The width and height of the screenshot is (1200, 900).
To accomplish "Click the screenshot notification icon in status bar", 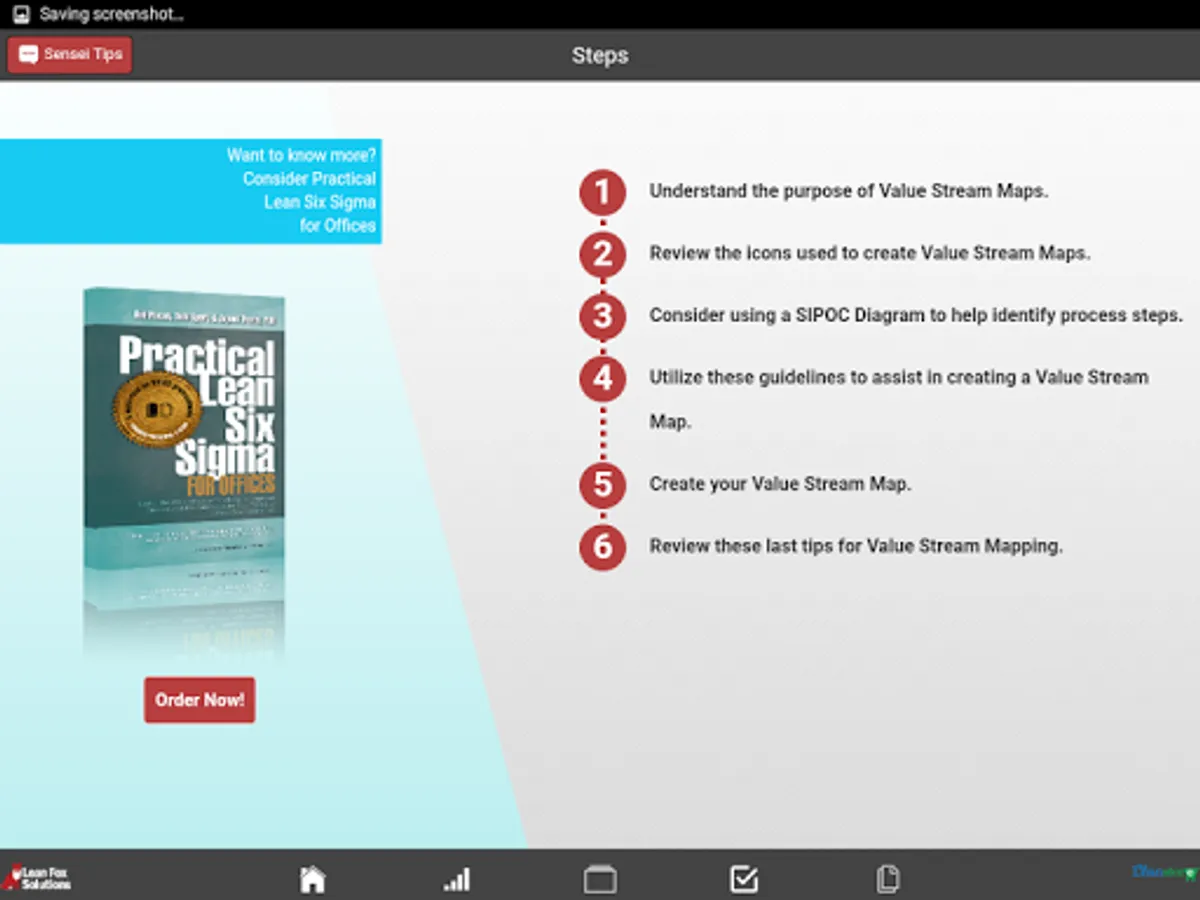I will pyautogui.click(x=20, y=15).
